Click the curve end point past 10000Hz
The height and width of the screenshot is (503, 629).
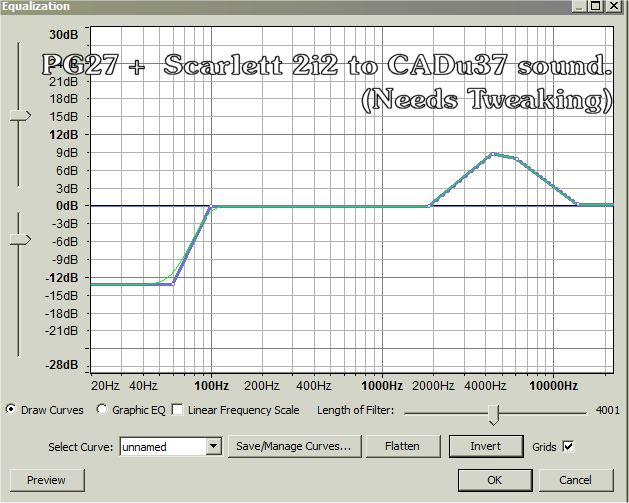[x=578, y=205]
